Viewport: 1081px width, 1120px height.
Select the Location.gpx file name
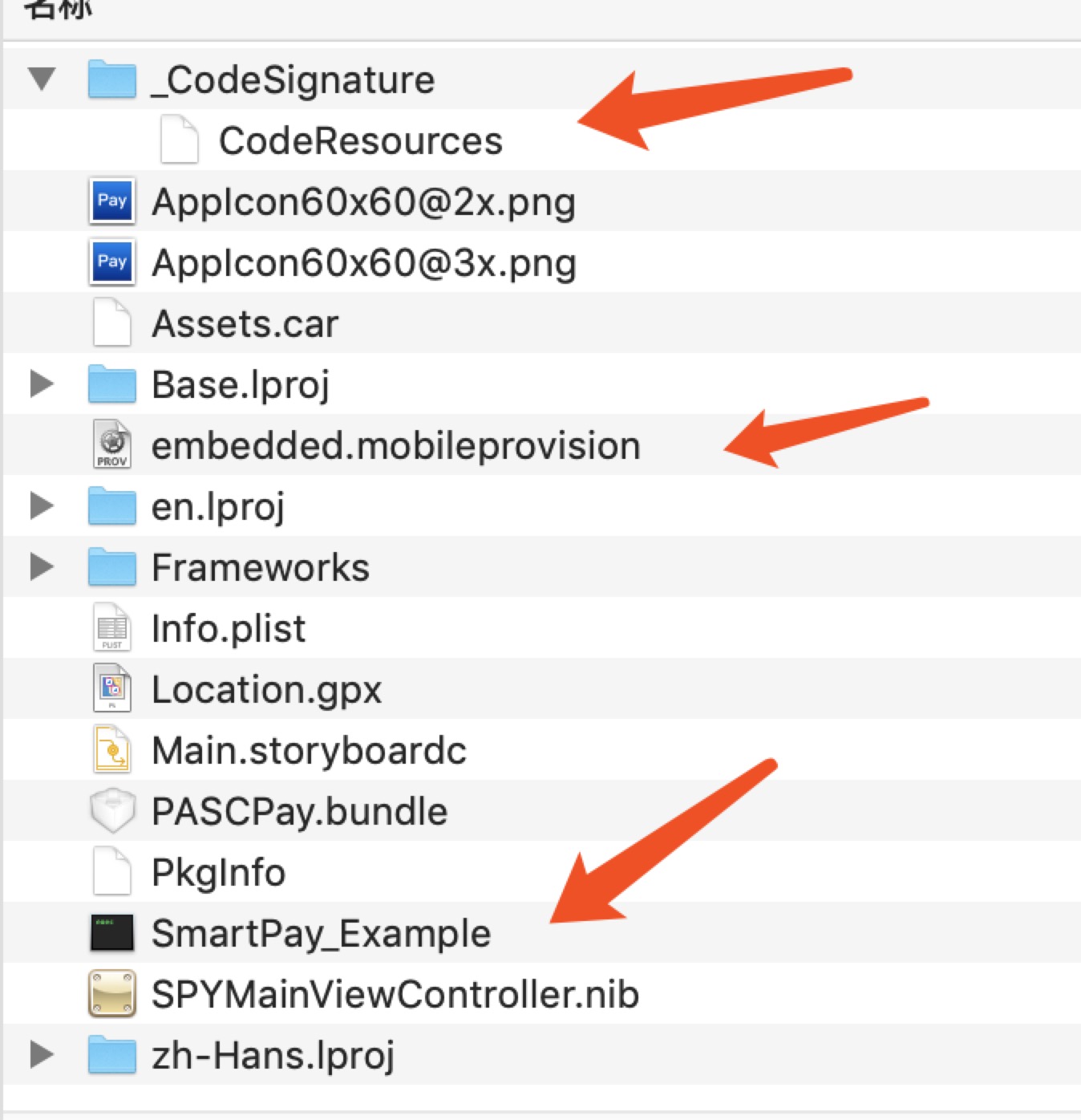(x=267, y=690)
